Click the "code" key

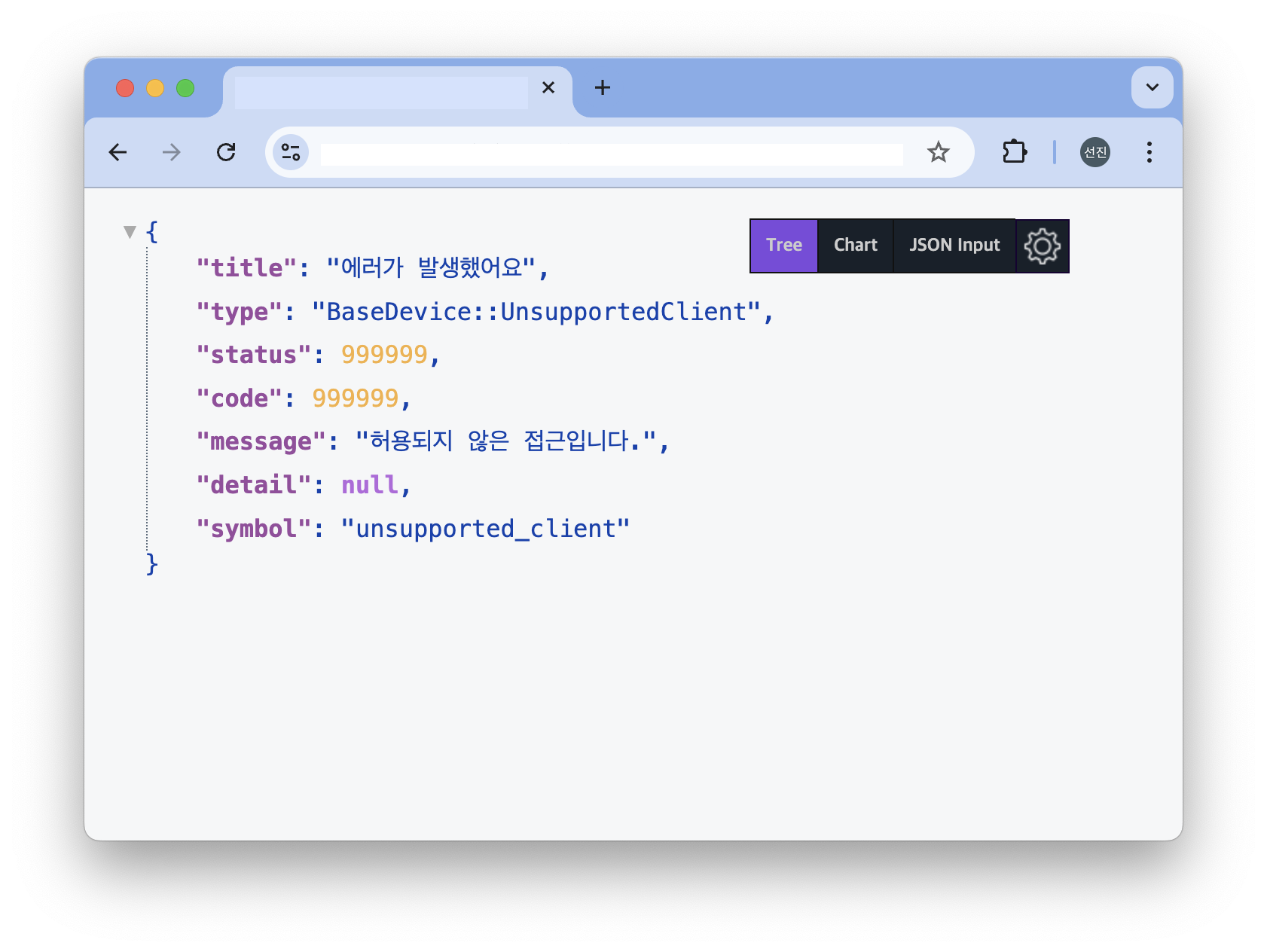(x=239, y=398)
